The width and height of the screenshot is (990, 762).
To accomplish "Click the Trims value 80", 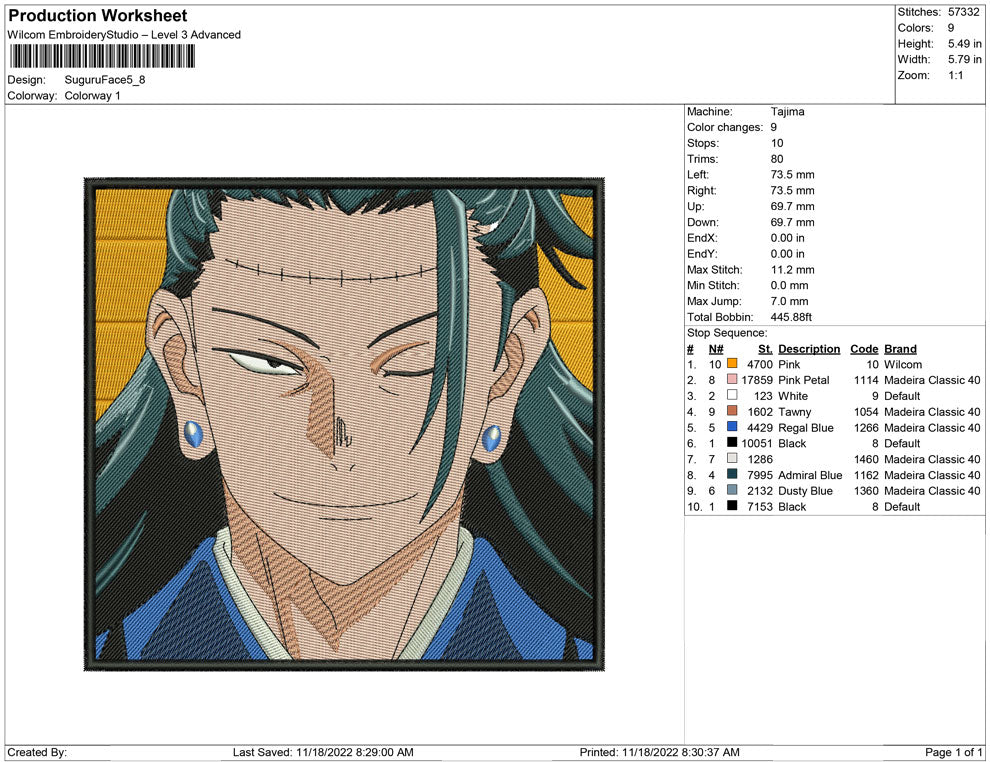I will coord(777,159).
